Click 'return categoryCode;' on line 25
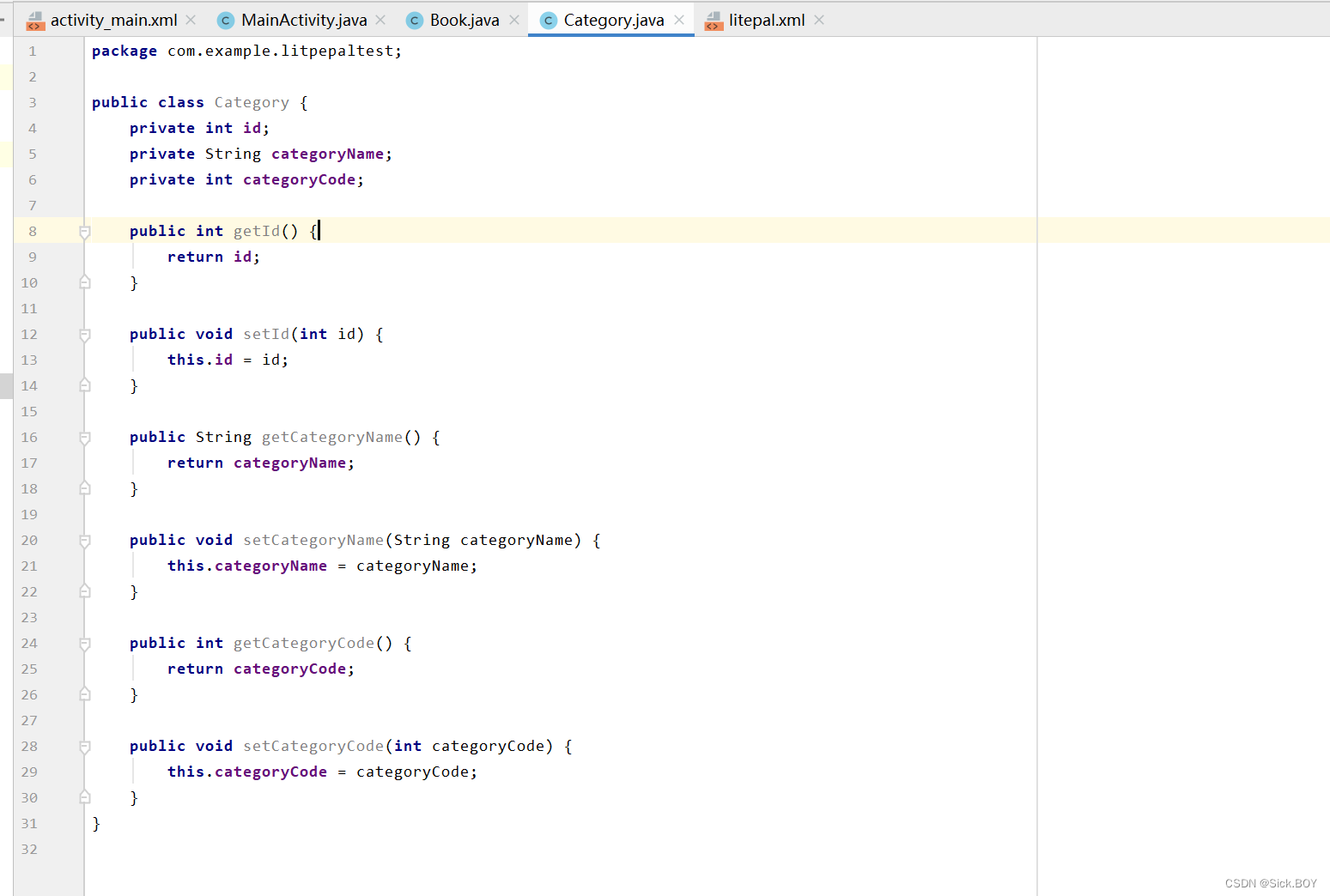Viewport: 1330px width, 896px height. pos(261,669)
